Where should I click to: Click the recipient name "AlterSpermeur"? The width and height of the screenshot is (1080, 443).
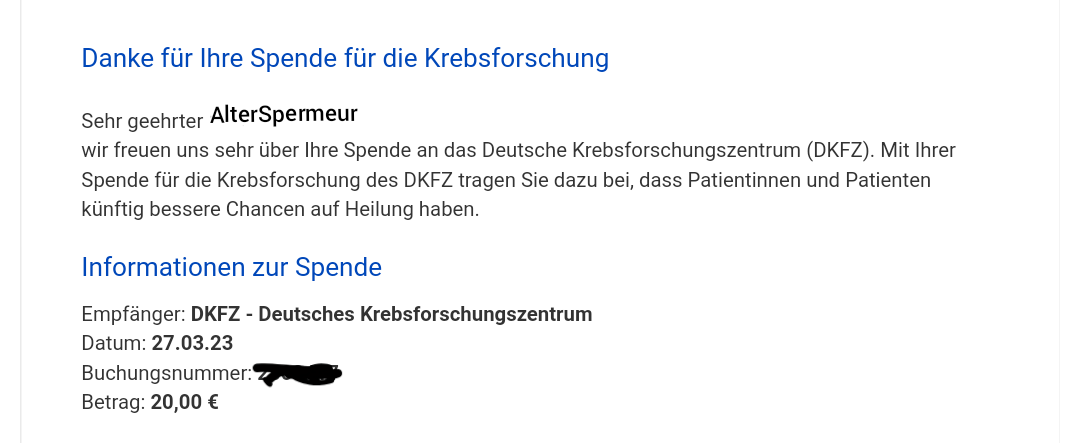click(284, 114)
